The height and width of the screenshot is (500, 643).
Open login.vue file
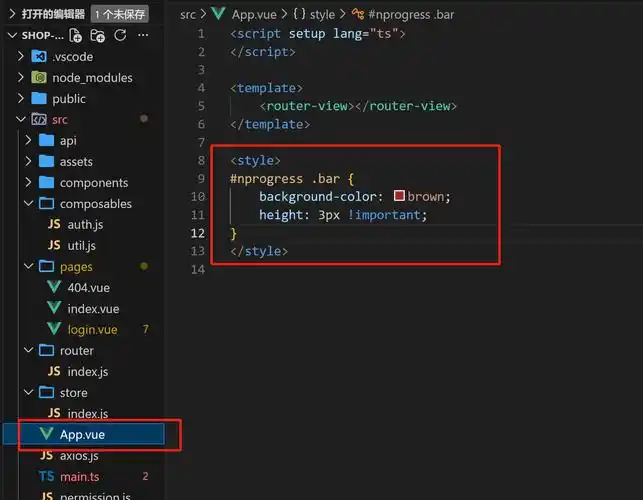coord(92,329)
